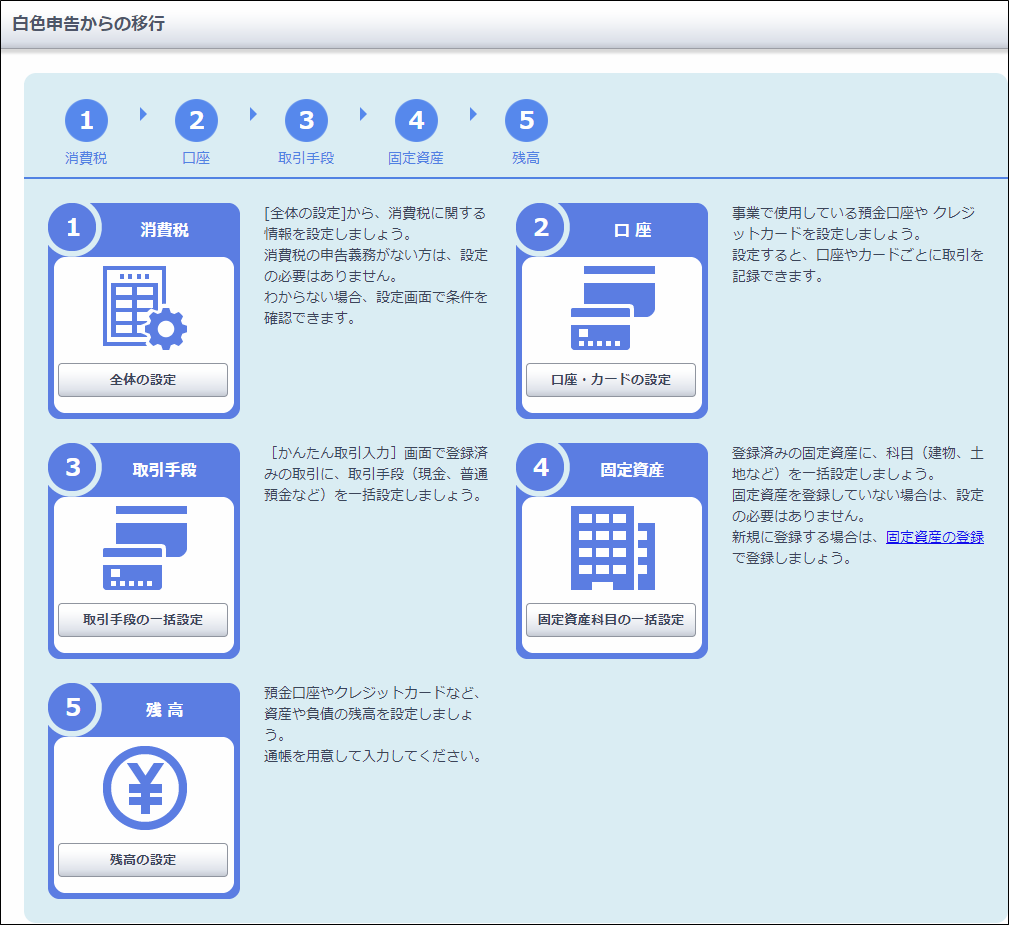This screenshot has width=1009, height=925.
Task: Select step 1 circle in progress bar
Action: point(86,122)
